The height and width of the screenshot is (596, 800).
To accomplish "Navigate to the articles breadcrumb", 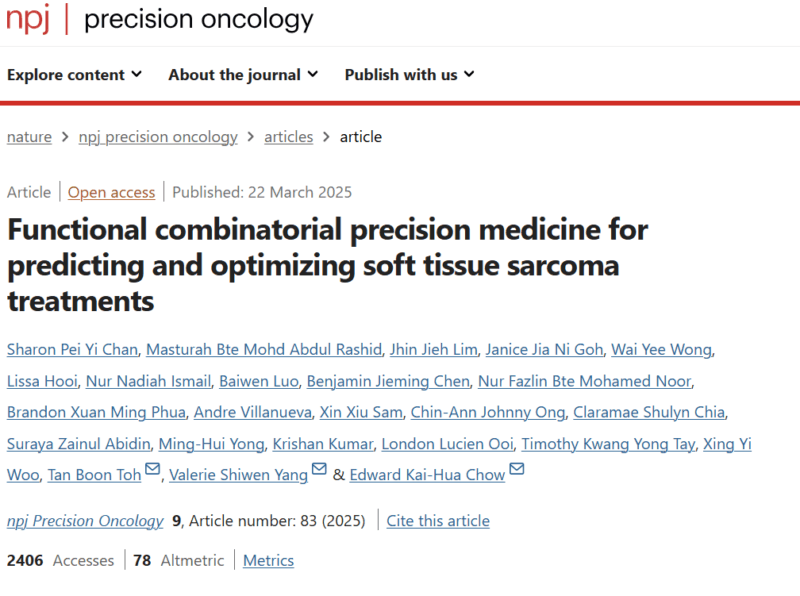I will coord(288,137).
